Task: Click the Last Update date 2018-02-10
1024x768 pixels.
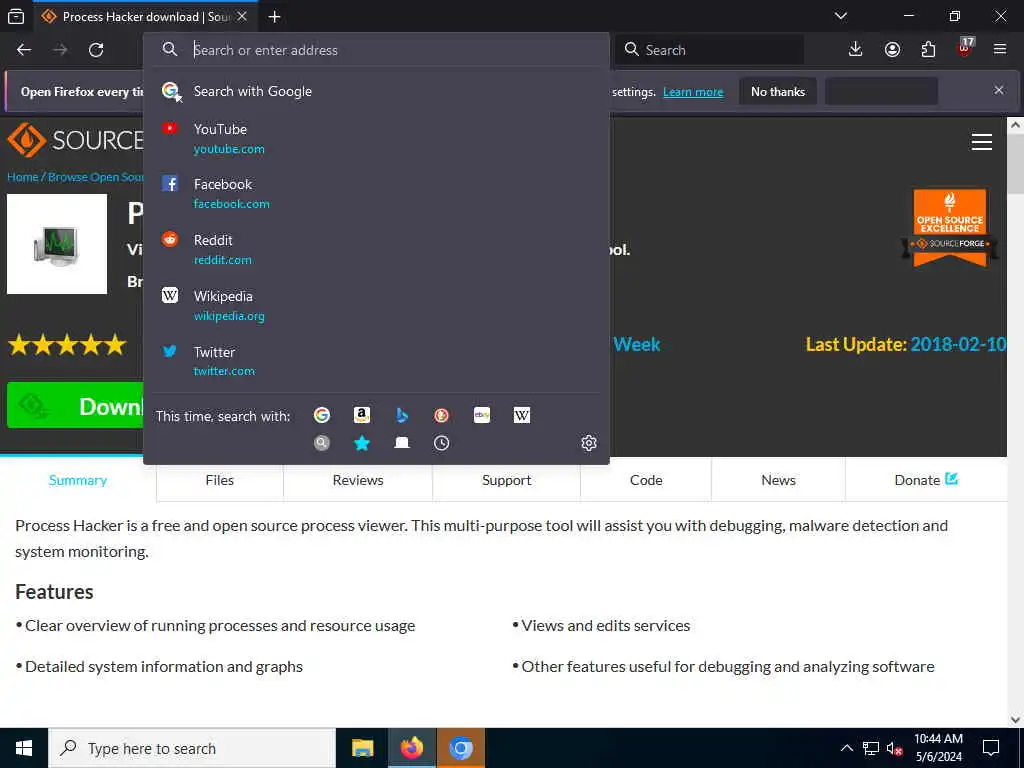Action: [x=958, y=344]
